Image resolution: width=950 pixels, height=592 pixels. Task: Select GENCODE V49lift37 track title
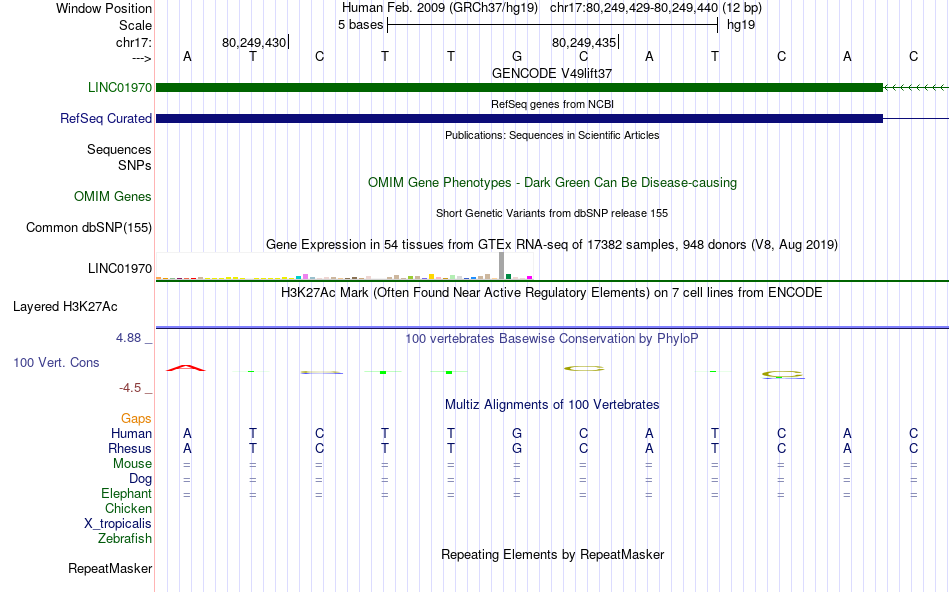(552, 73)
